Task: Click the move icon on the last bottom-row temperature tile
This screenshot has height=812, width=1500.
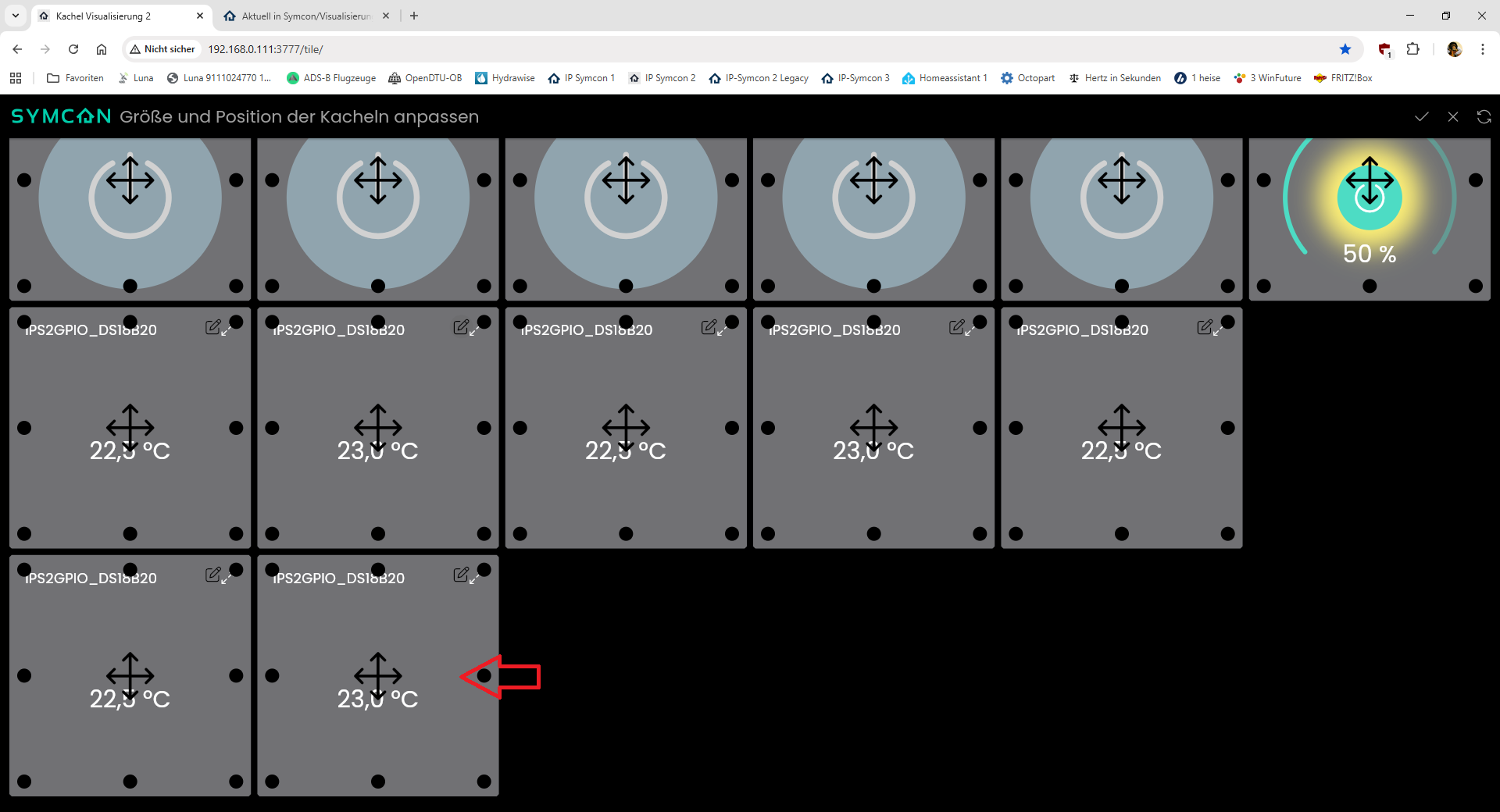Action: 377,675
